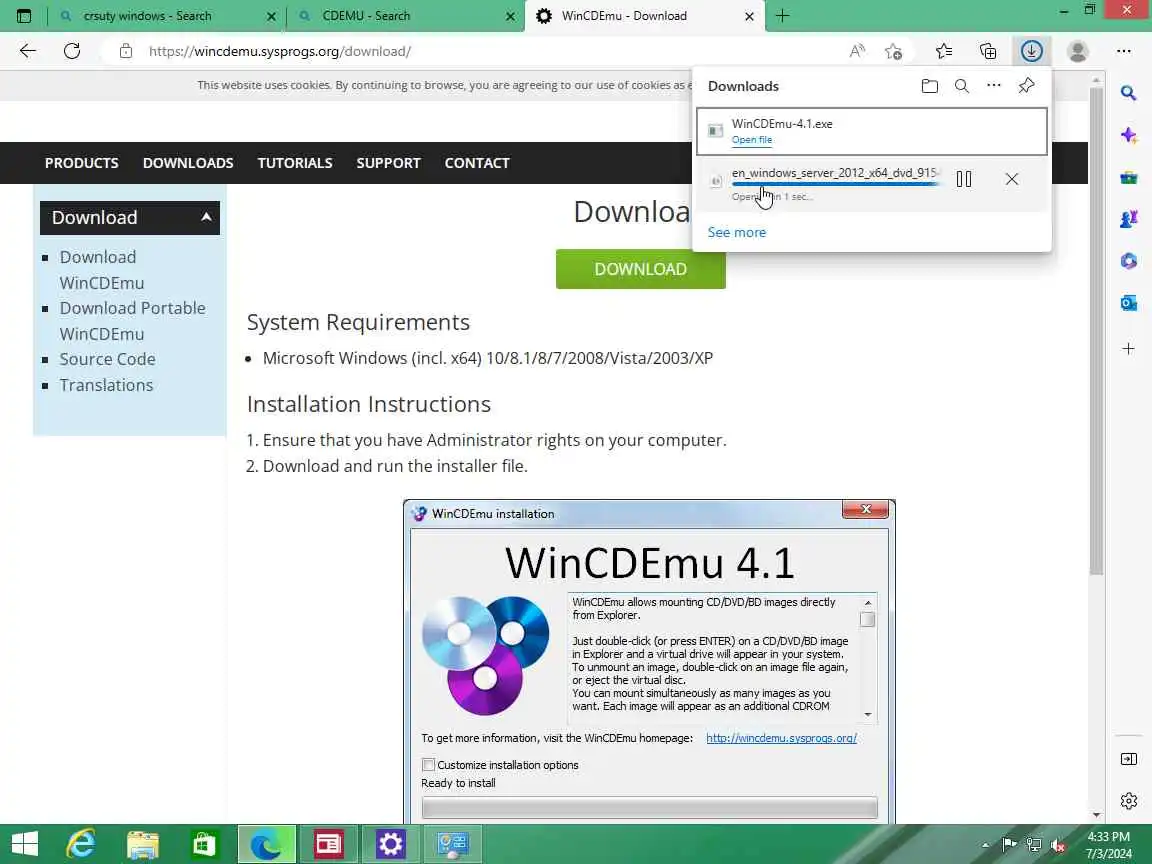Open TUTORIALS menu on site
The image size is (1152, 864).
click(295, 163)
